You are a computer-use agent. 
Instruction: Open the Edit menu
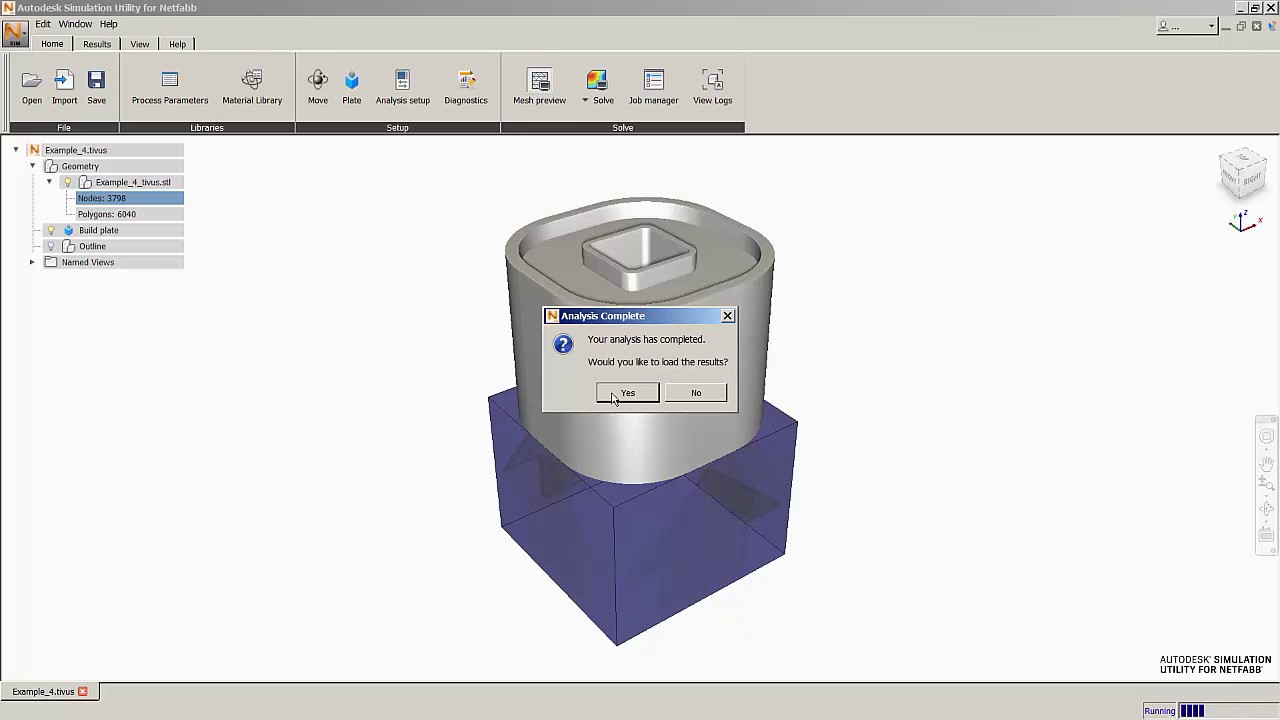43,24
